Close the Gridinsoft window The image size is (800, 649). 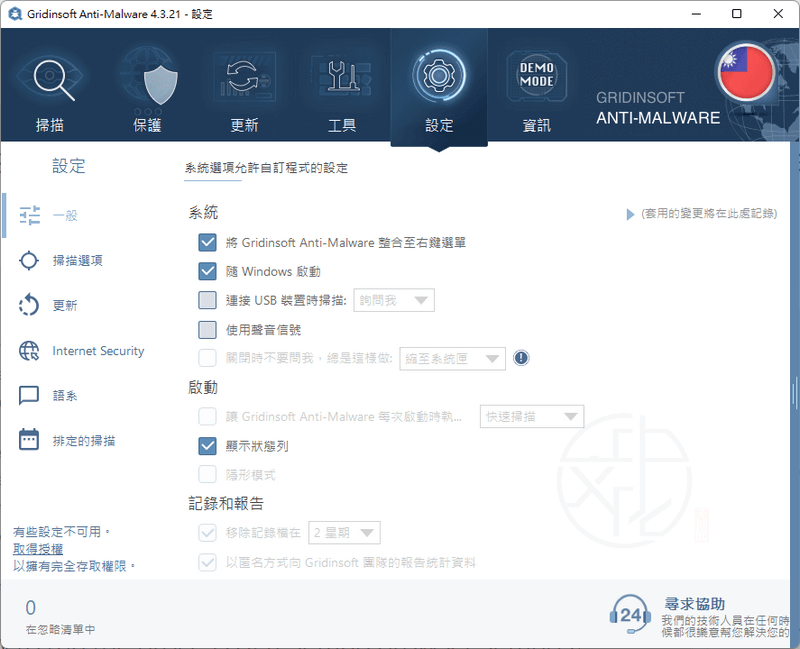778,14
